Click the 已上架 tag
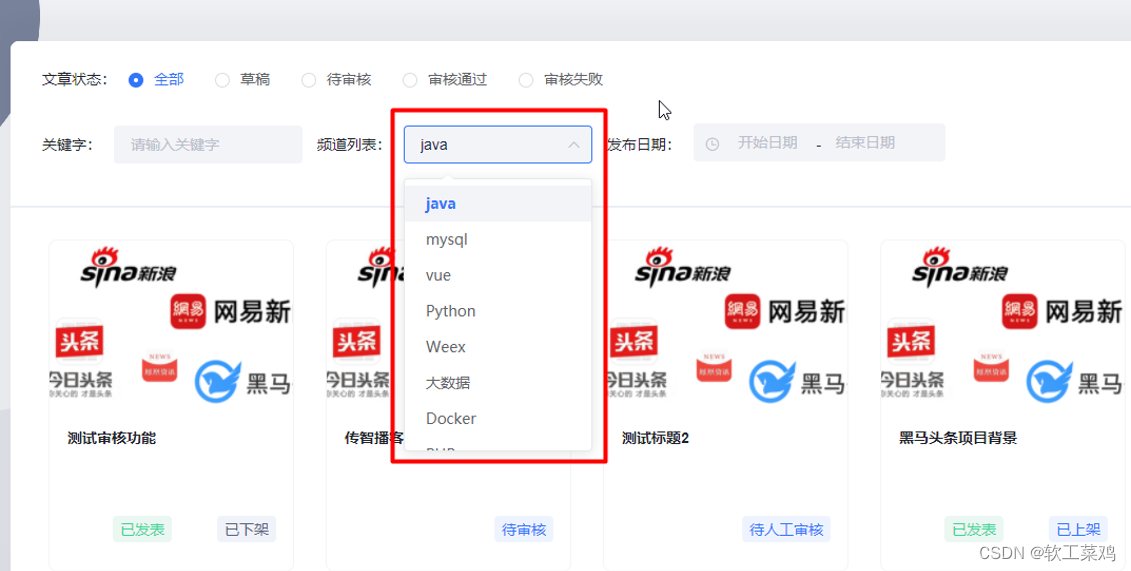The height and width of the screenshot is (571, 1131). pos(1078,529)
